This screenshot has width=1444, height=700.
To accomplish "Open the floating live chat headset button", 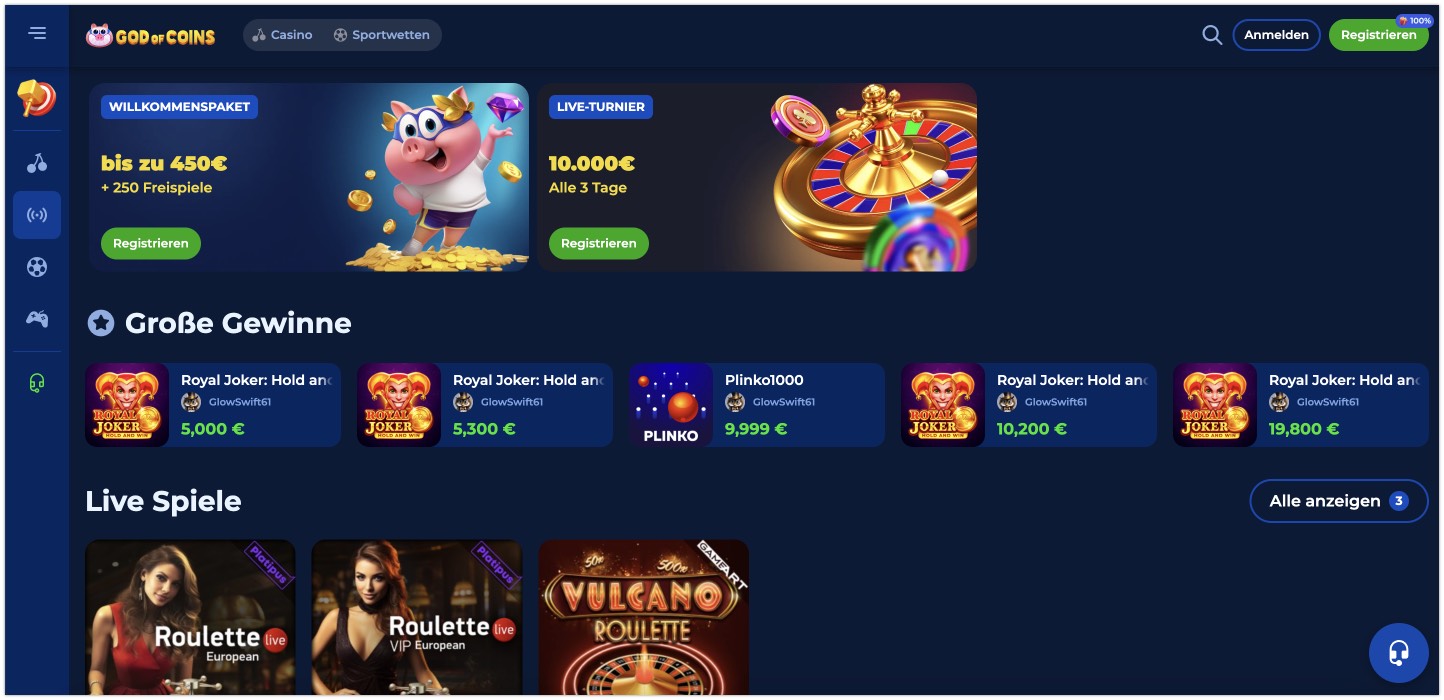I will coord(1398,653).
